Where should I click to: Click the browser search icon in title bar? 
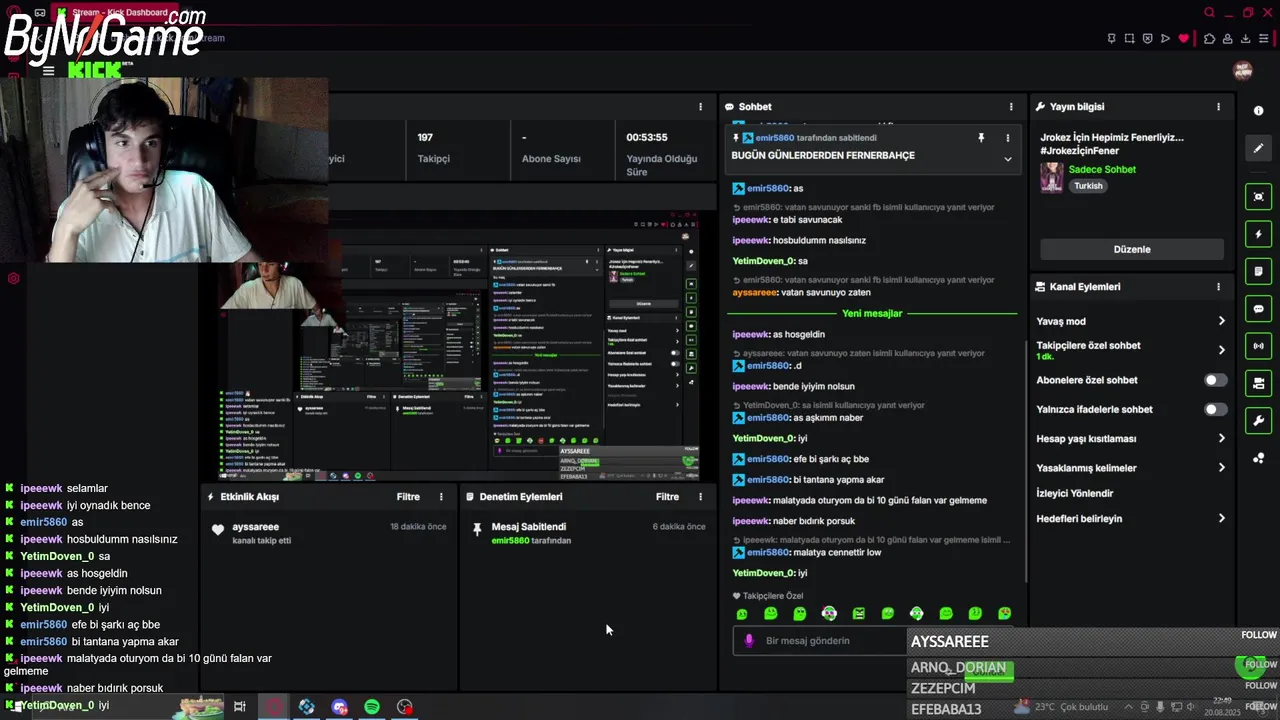point(1209,13)
